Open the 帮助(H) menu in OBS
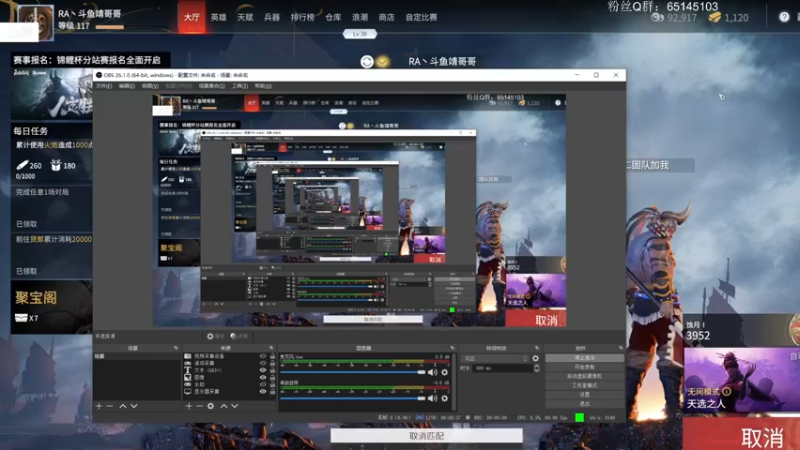 point(263,86)
